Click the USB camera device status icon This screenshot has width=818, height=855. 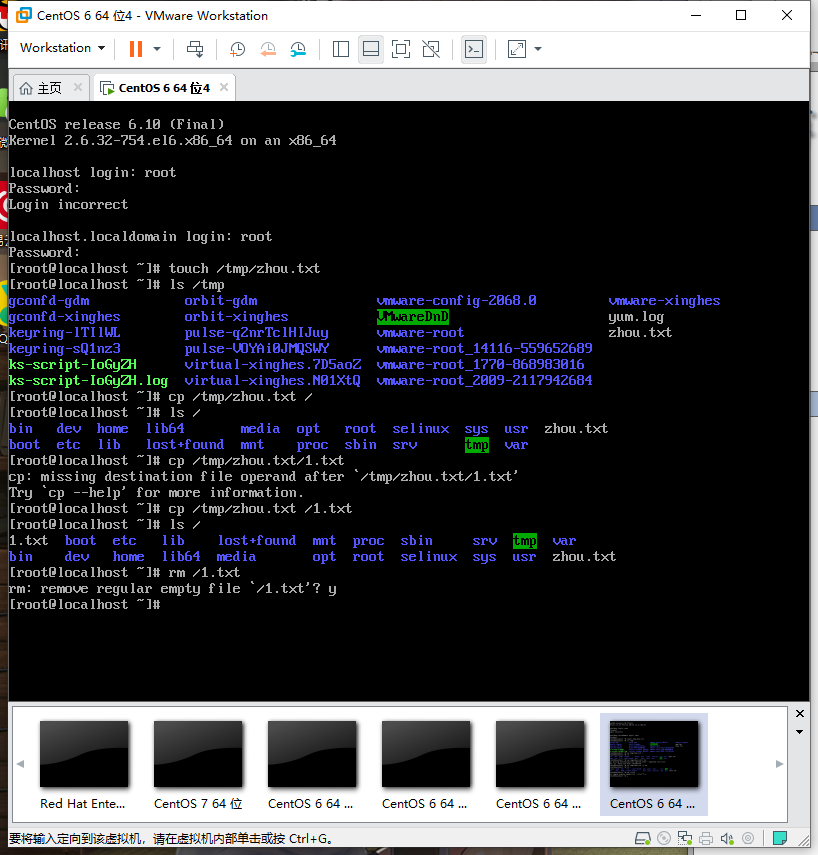tap(748, 838)
